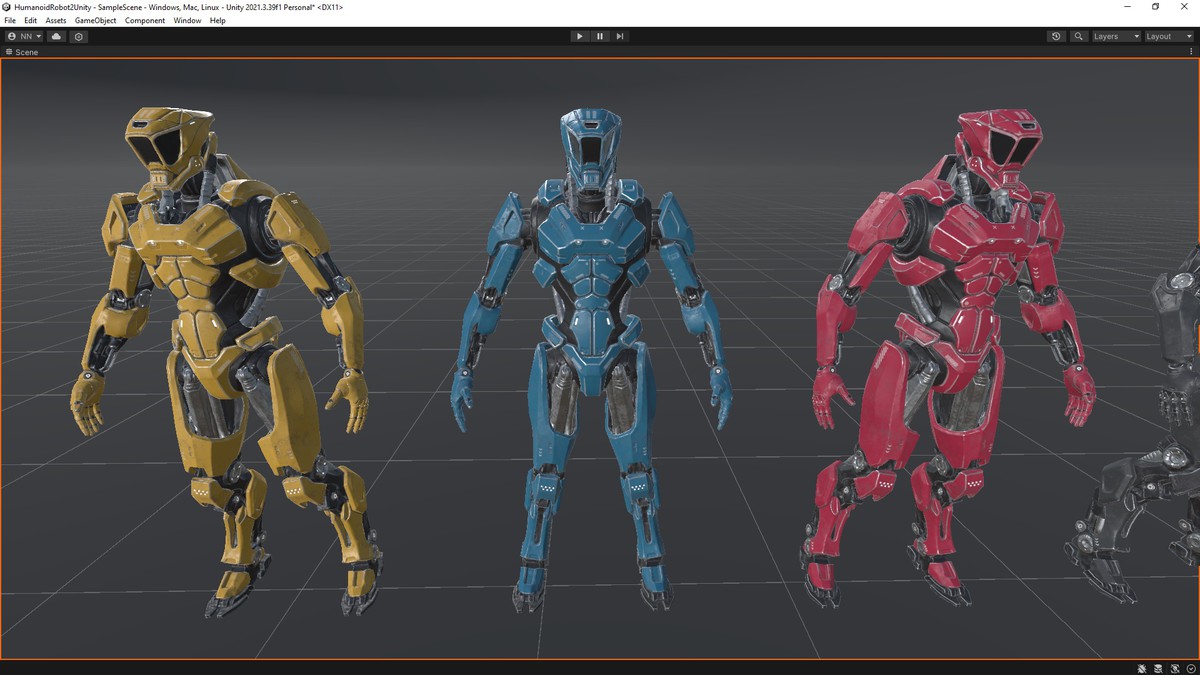The image size is (1200, 675).
Task: Click the bug debugger icon in status bar
Action: tap(1141, 668)
